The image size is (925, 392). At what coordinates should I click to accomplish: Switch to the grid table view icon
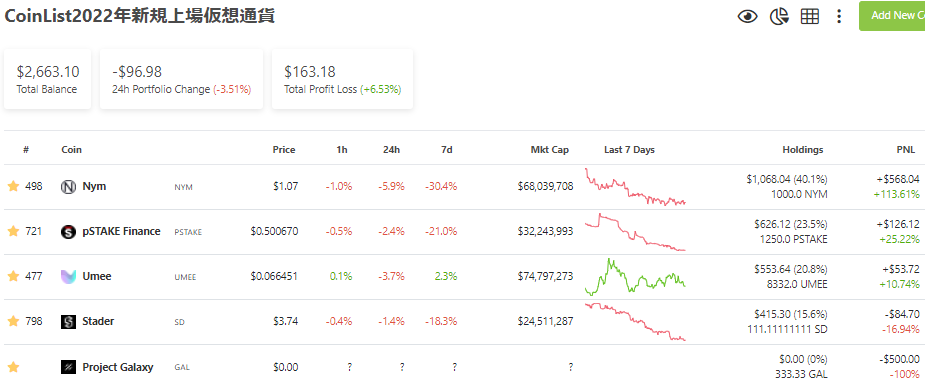[809, 17]
